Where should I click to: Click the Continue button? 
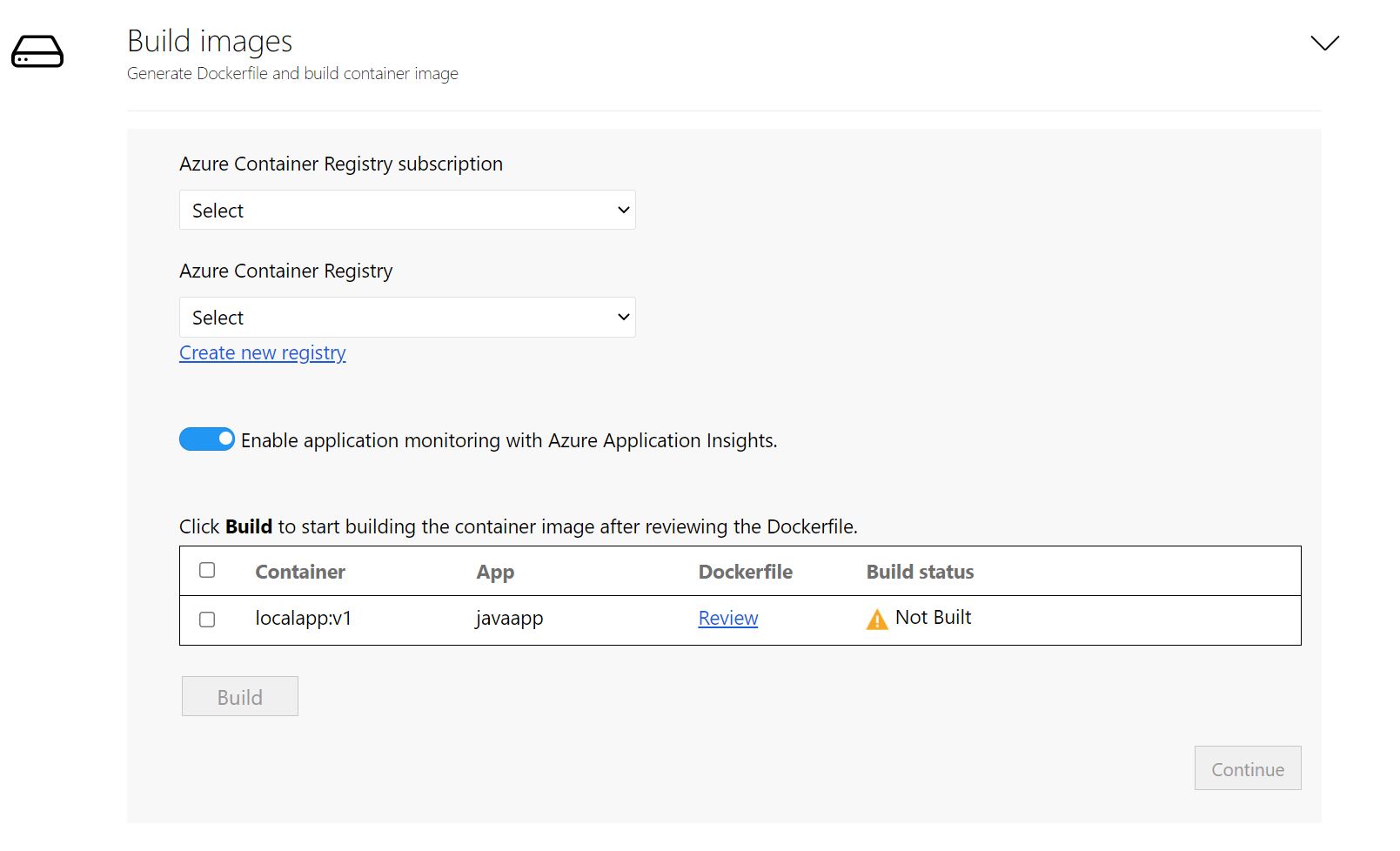[1247, 768]
